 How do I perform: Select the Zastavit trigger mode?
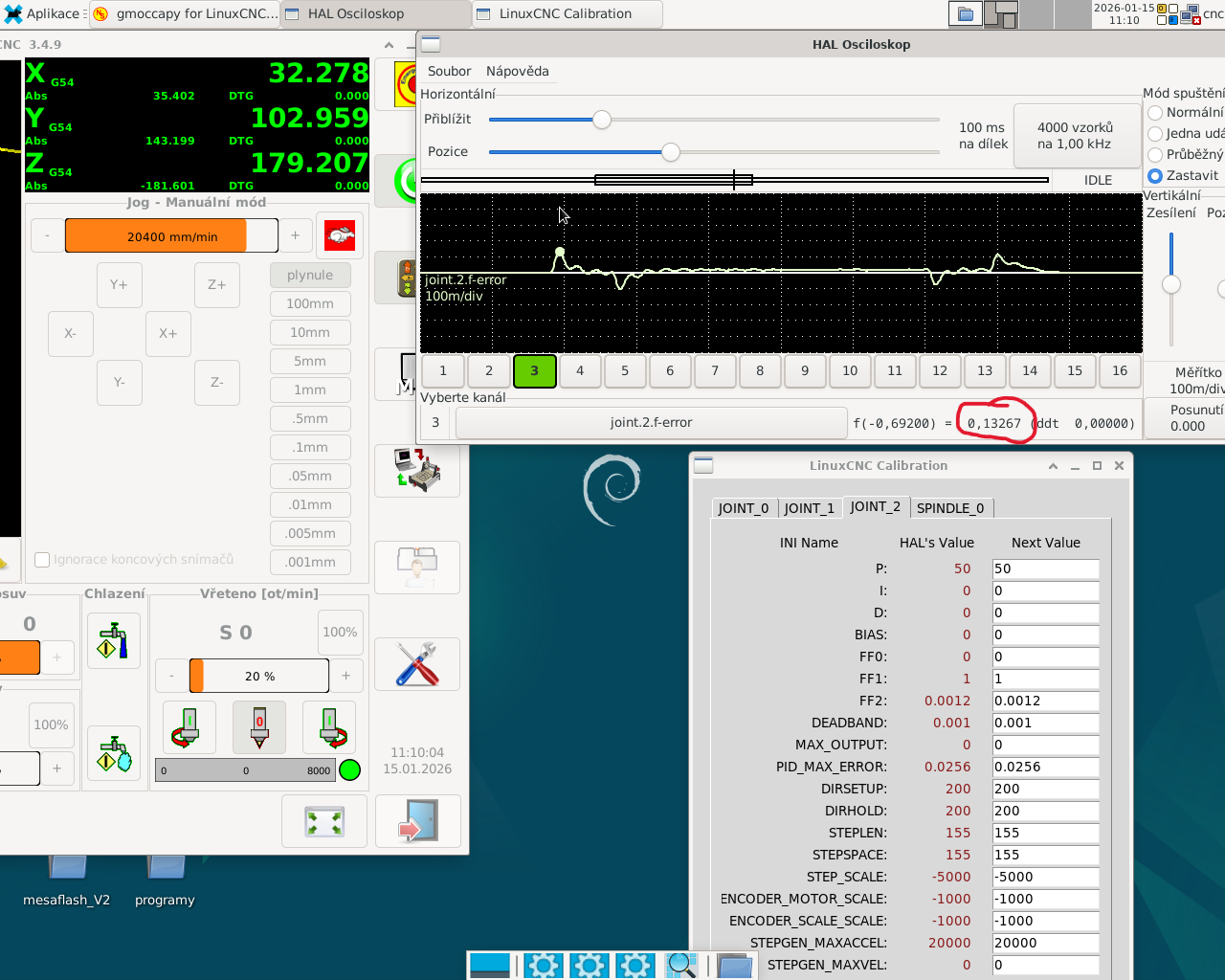click(1155, 176)
